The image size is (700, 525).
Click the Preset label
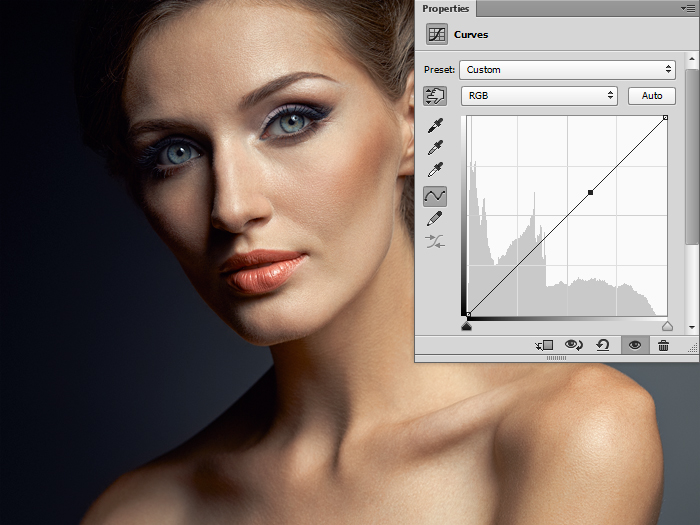tap(439, 70)
